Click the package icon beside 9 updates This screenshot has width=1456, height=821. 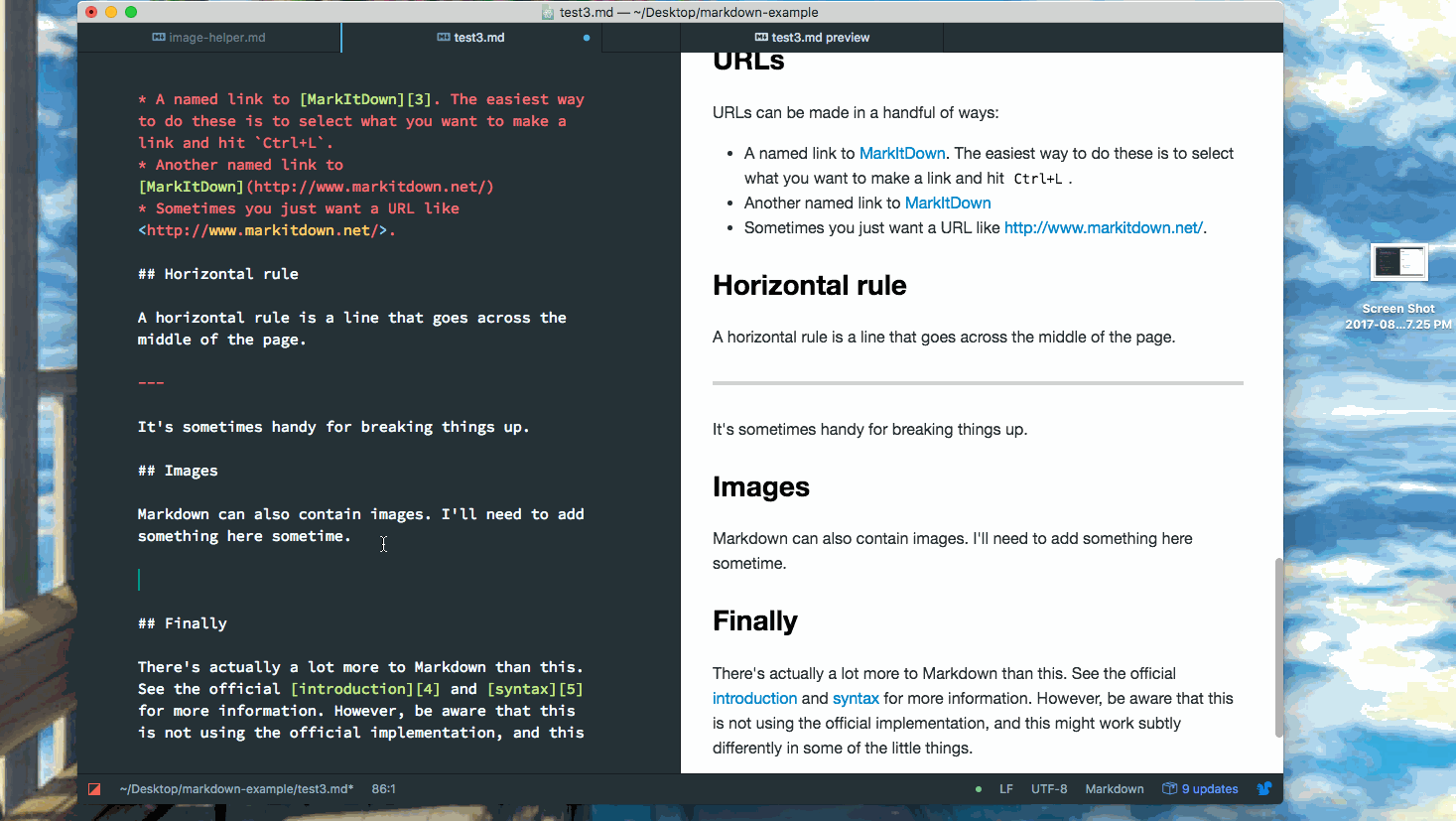point(1169,788)
